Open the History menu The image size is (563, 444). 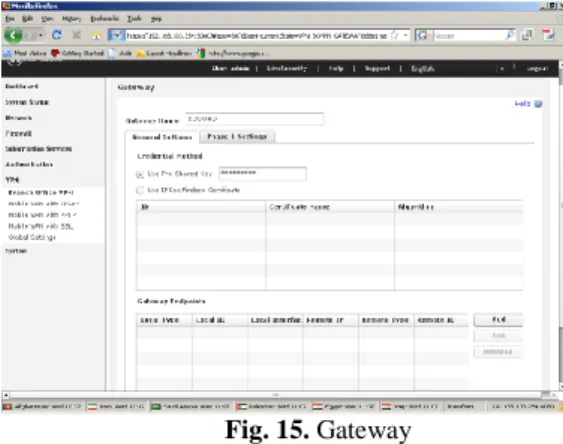click(72, 19)
